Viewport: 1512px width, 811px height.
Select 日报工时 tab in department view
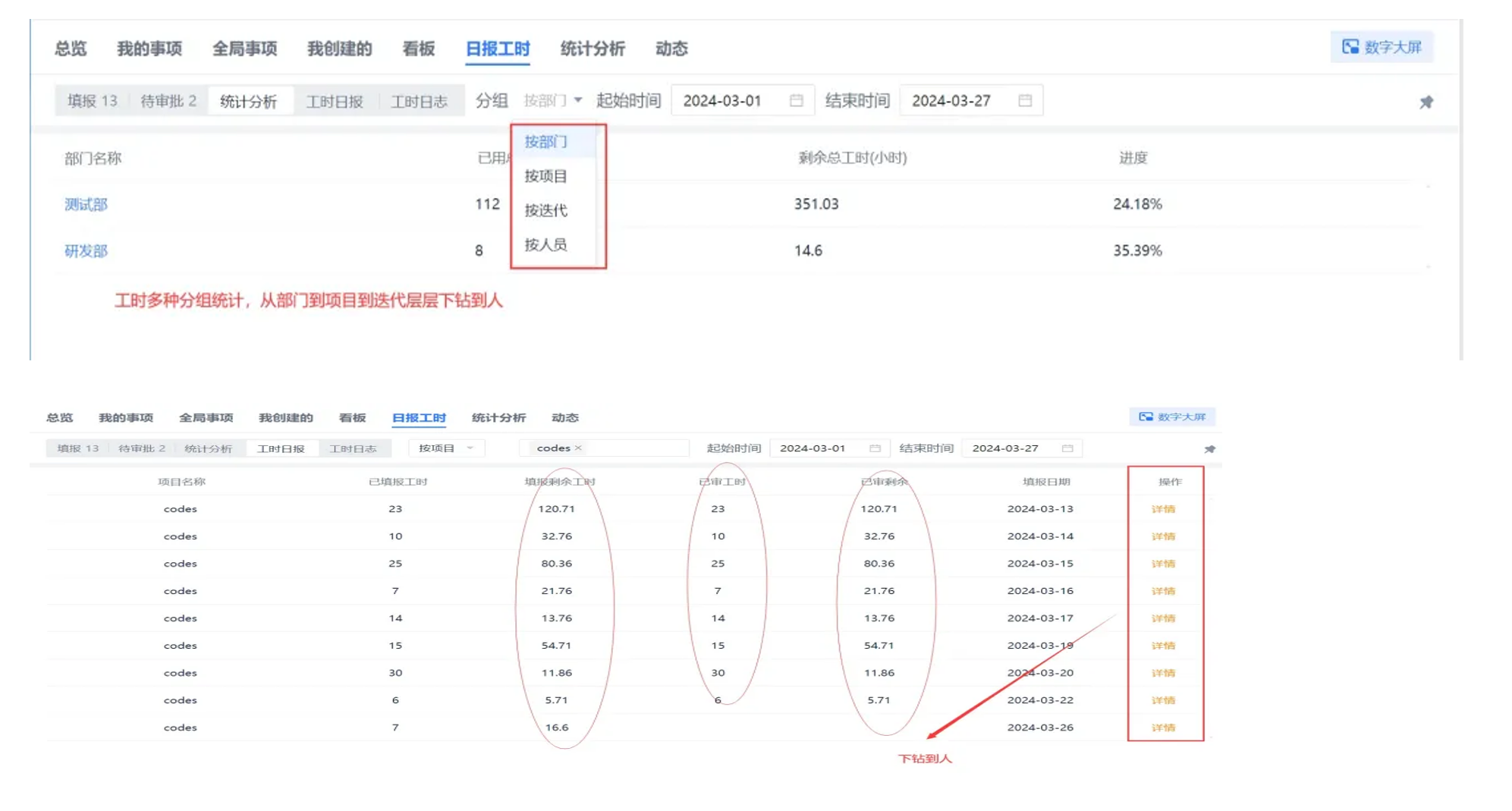tap(498, 49)
